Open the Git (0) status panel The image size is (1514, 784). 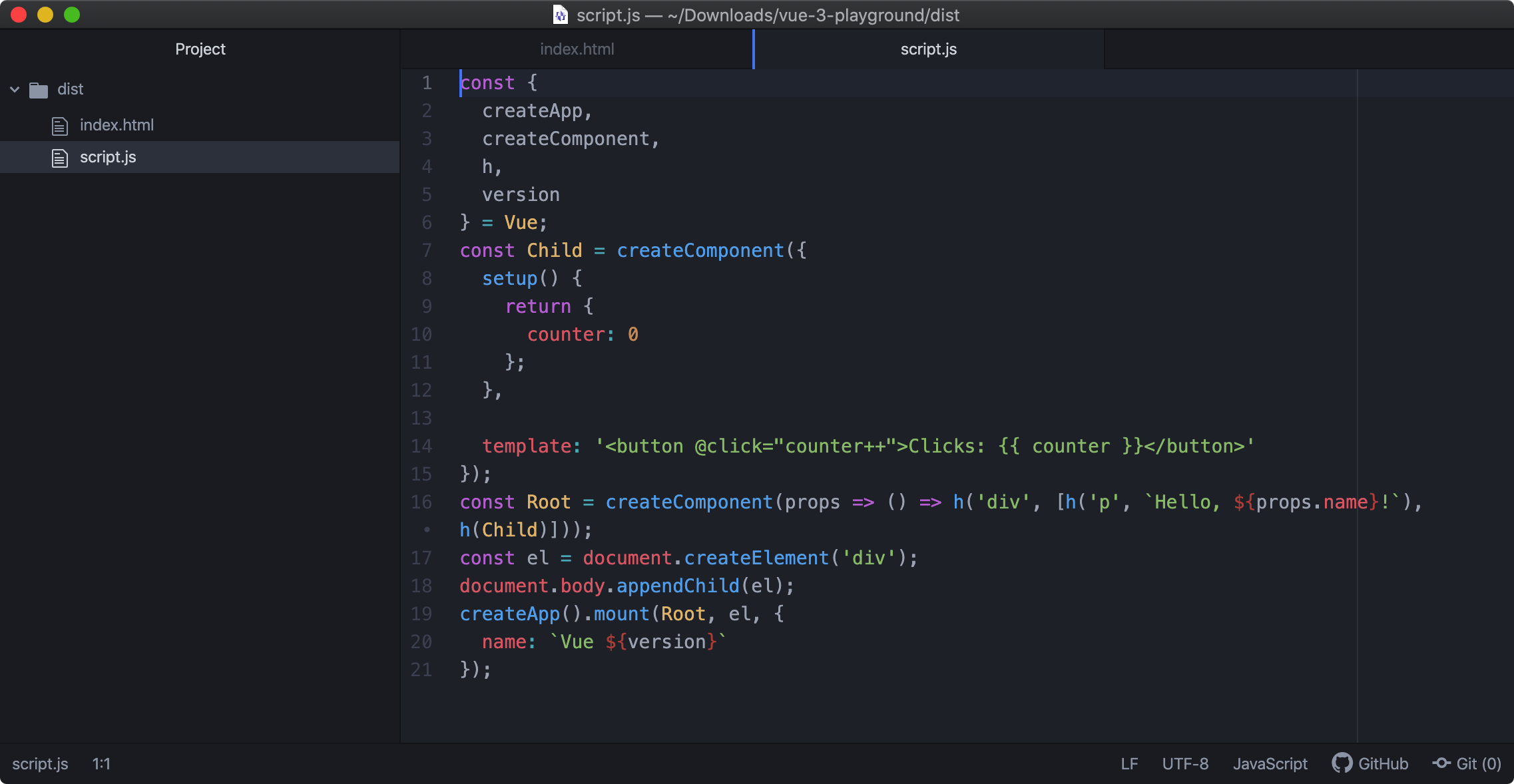tap(1478, 763)
